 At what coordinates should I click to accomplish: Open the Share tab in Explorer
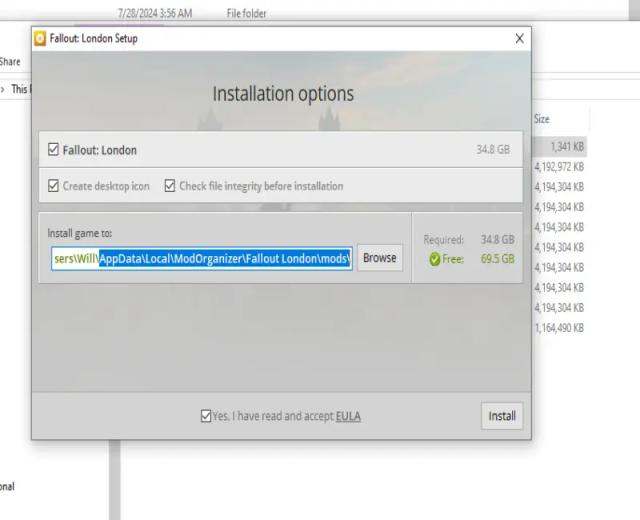click(10, 62)
